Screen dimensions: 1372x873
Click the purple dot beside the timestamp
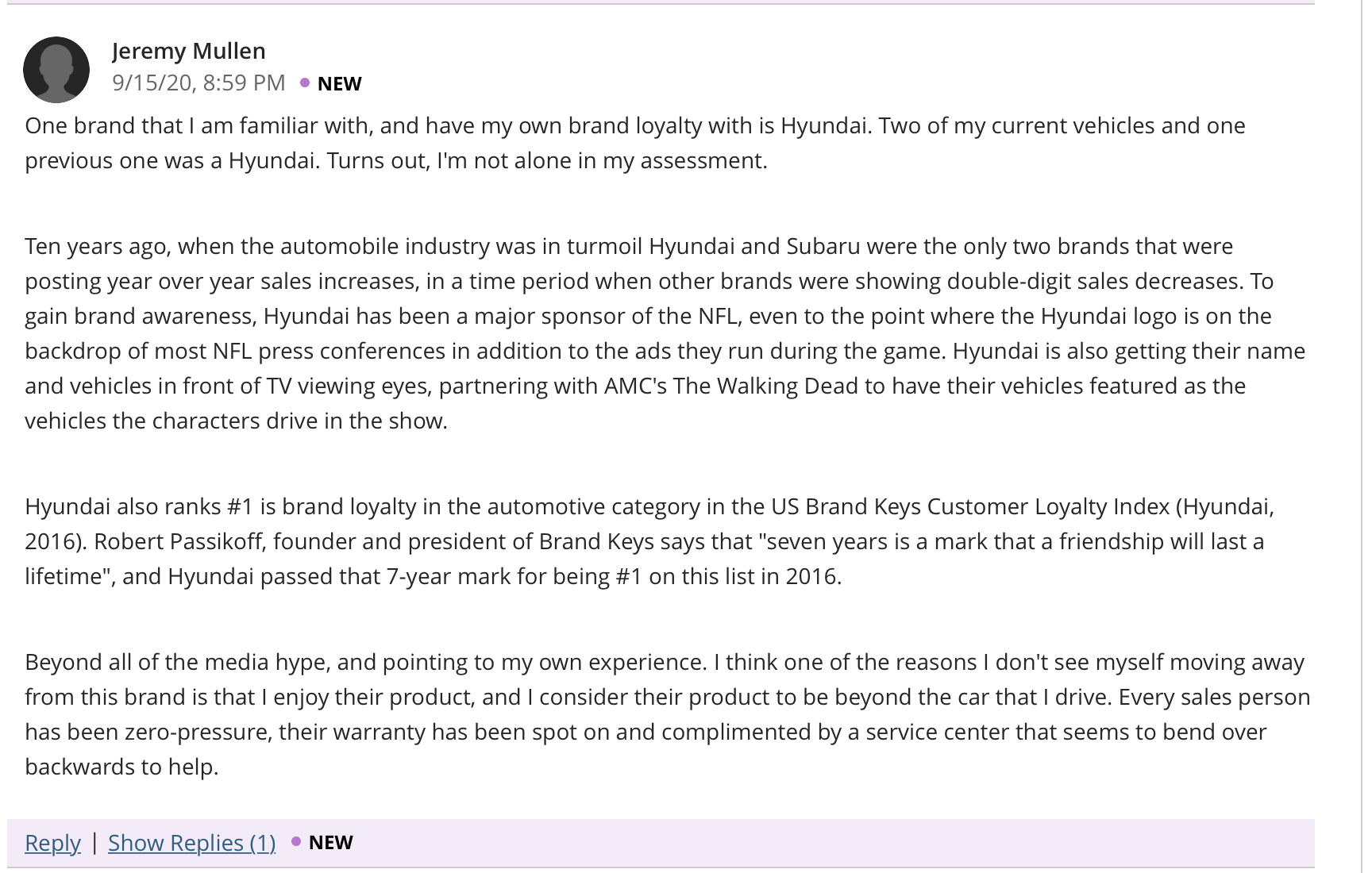tap(305, 83)
